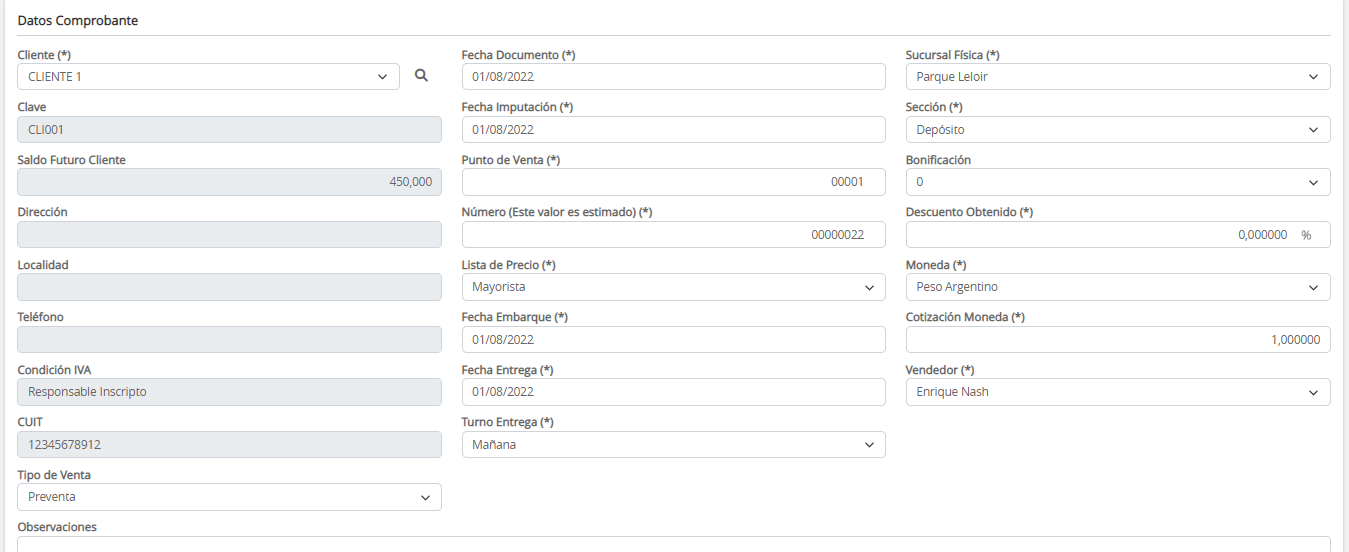Expand the Bonificación dropdown
This screenshot has width=1349, height=552.
click(1117, 182)
